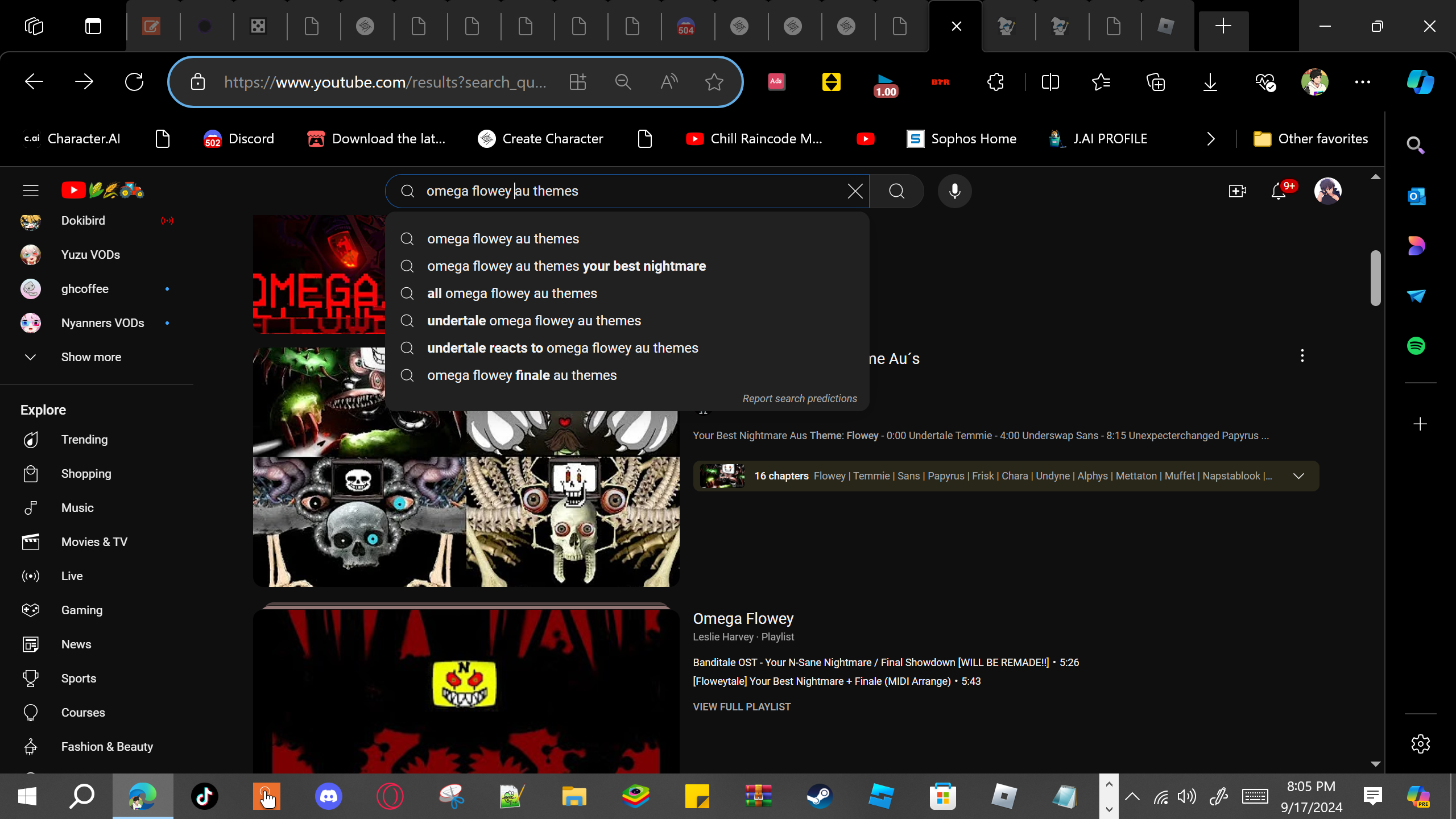
Task: Select suggestion 'all omega flowey au themes'
Action: [x=512, y=293]
